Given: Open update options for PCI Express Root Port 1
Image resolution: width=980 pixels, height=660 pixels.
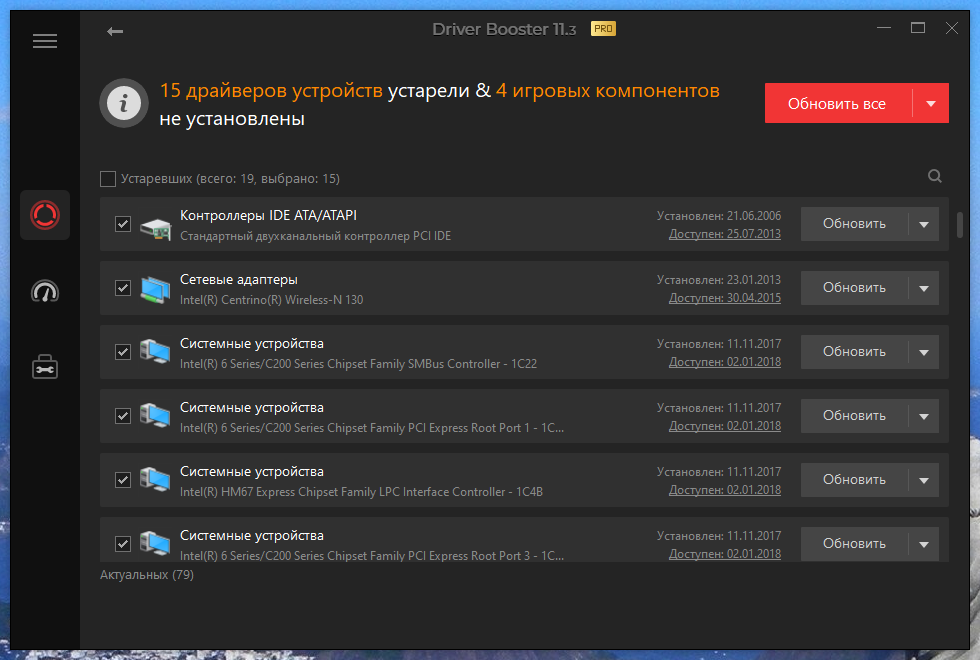Looking at the screenshot, I should (x=924, y=416).
